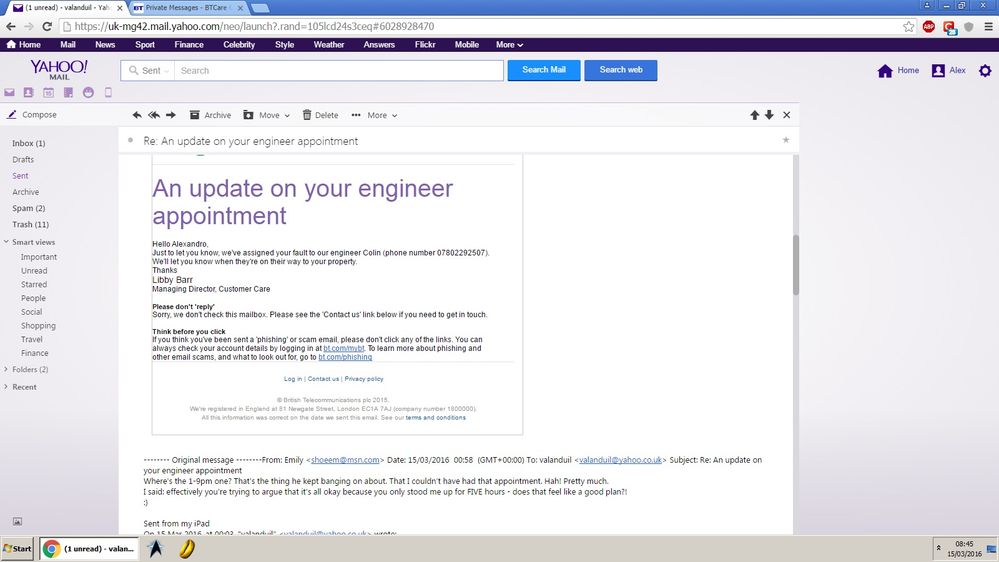Click the mail search input field
This screenshot has height=562, width=999.
click(x=339, y=71)
